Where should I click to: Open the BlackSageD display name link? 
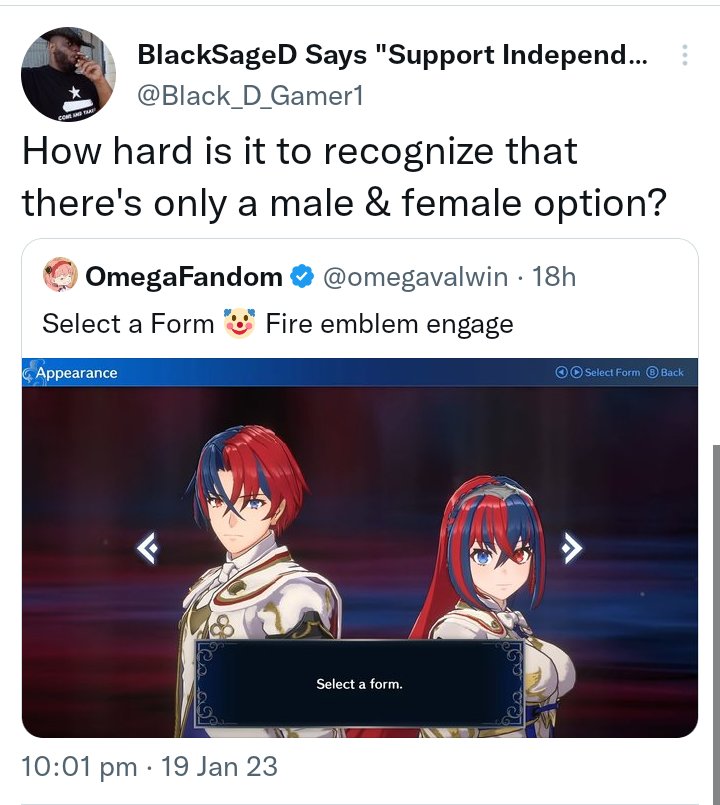click(x=392, y=54)
